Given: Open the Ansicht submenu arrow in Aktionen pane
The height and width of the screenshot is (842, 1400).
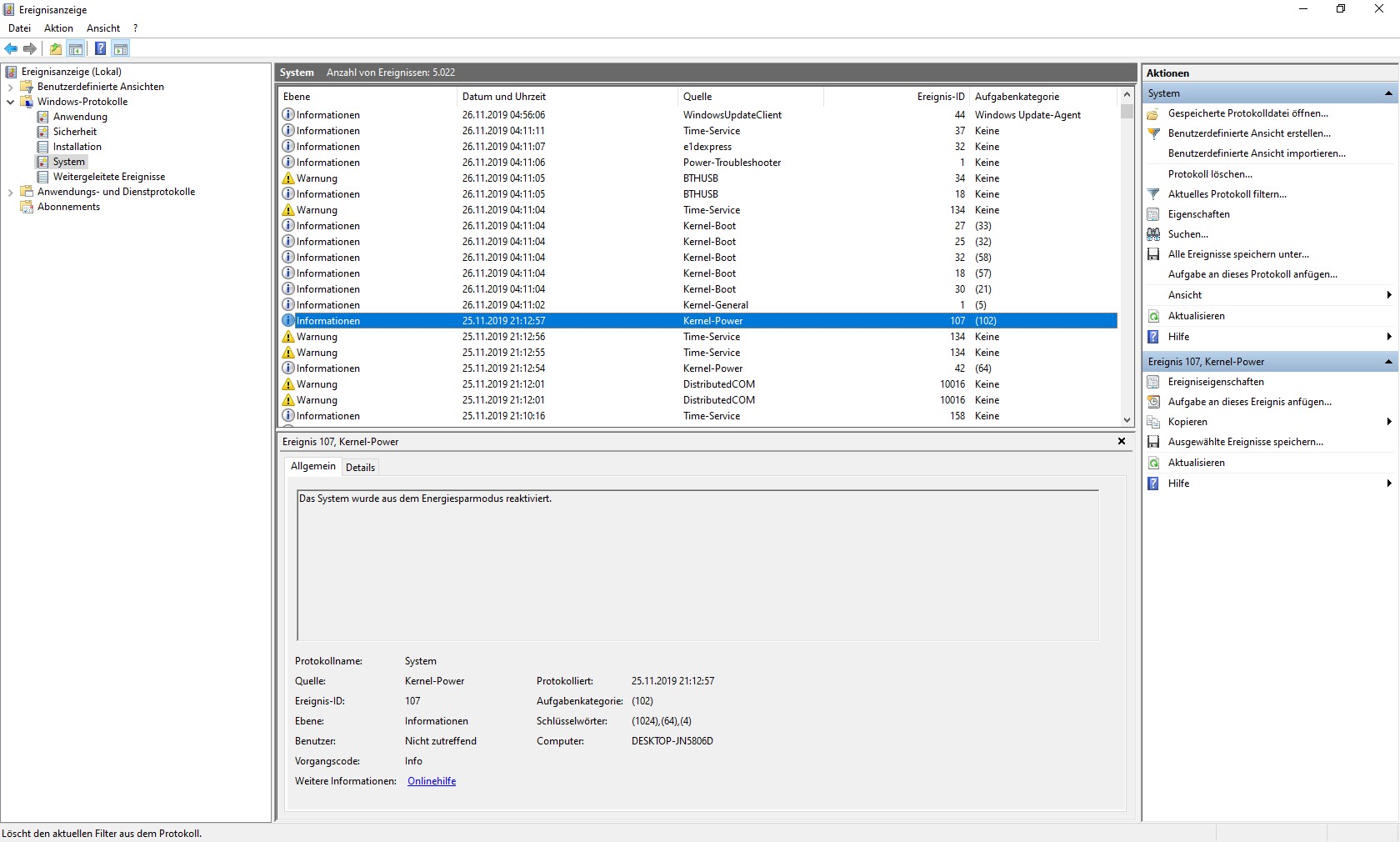Looking at the screenshot, I should tap(1389, 295).
